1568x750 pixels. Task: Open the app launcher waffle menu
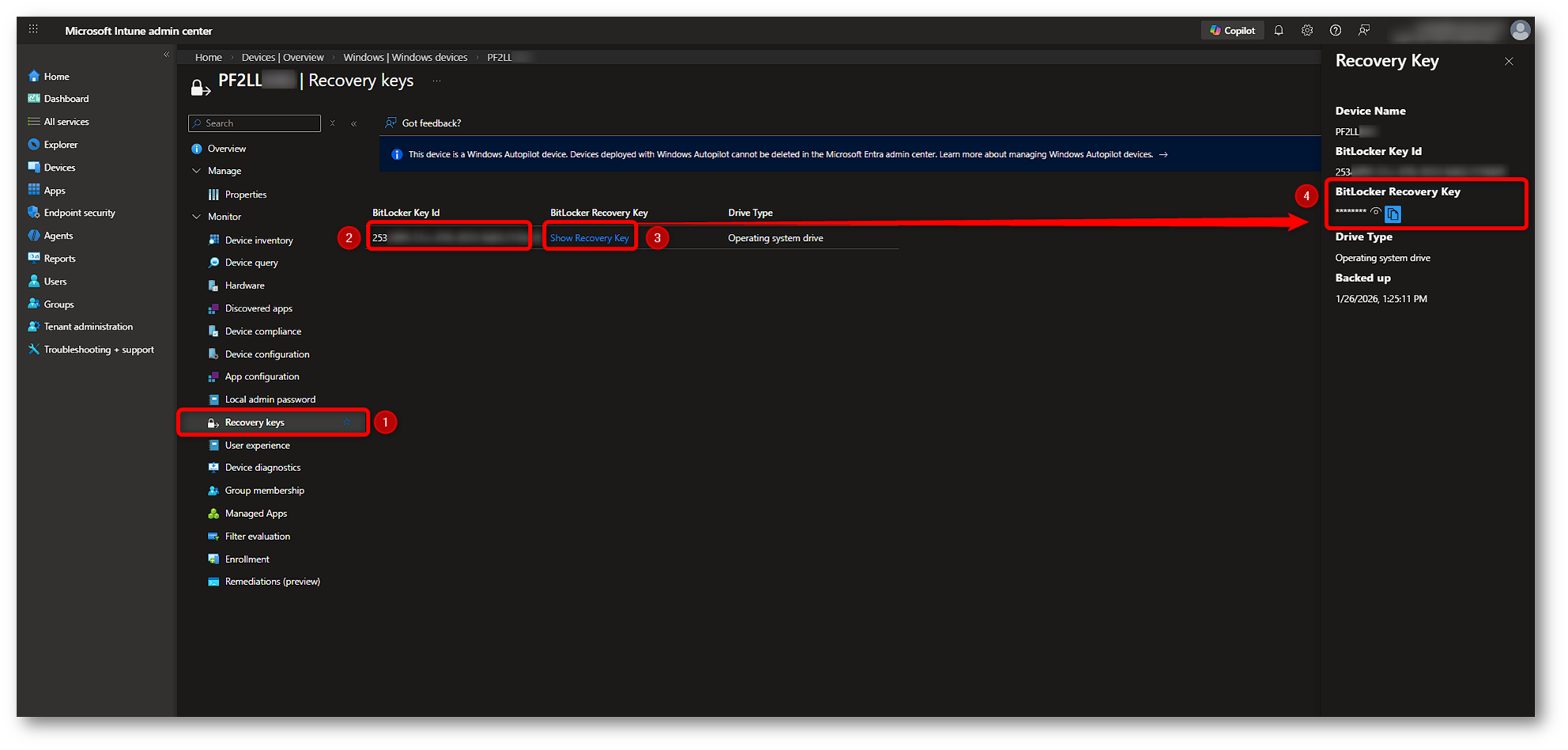click(x=33, y=30)
